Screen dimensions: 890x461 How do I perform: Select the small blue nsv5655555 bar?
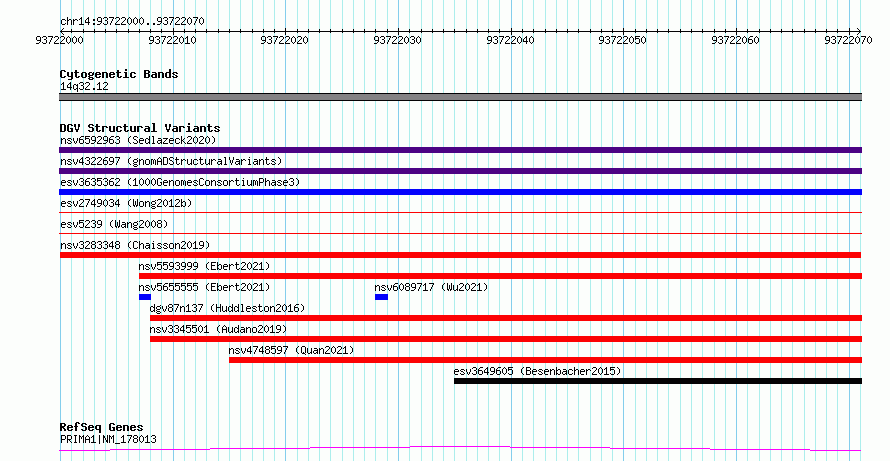coord(145,297)
